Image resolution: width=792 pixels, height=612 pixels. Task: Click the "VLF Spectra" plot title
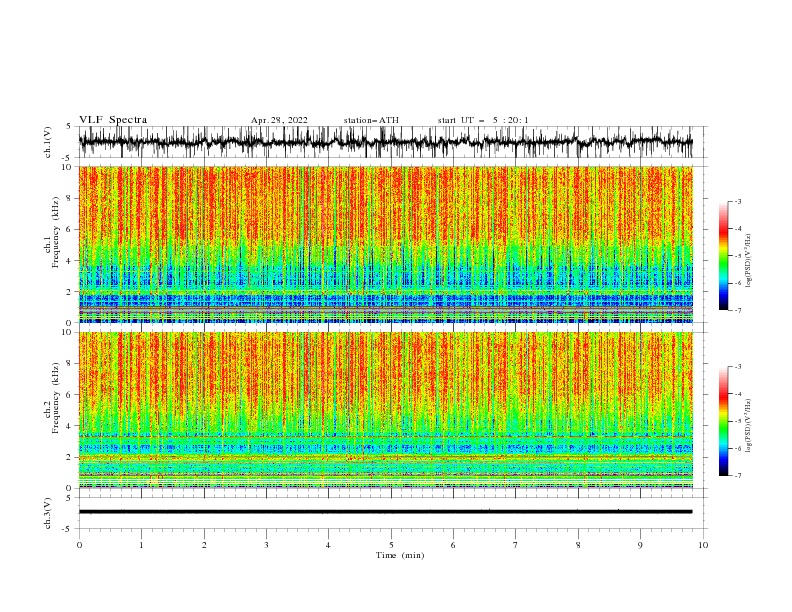click(113, 120)
